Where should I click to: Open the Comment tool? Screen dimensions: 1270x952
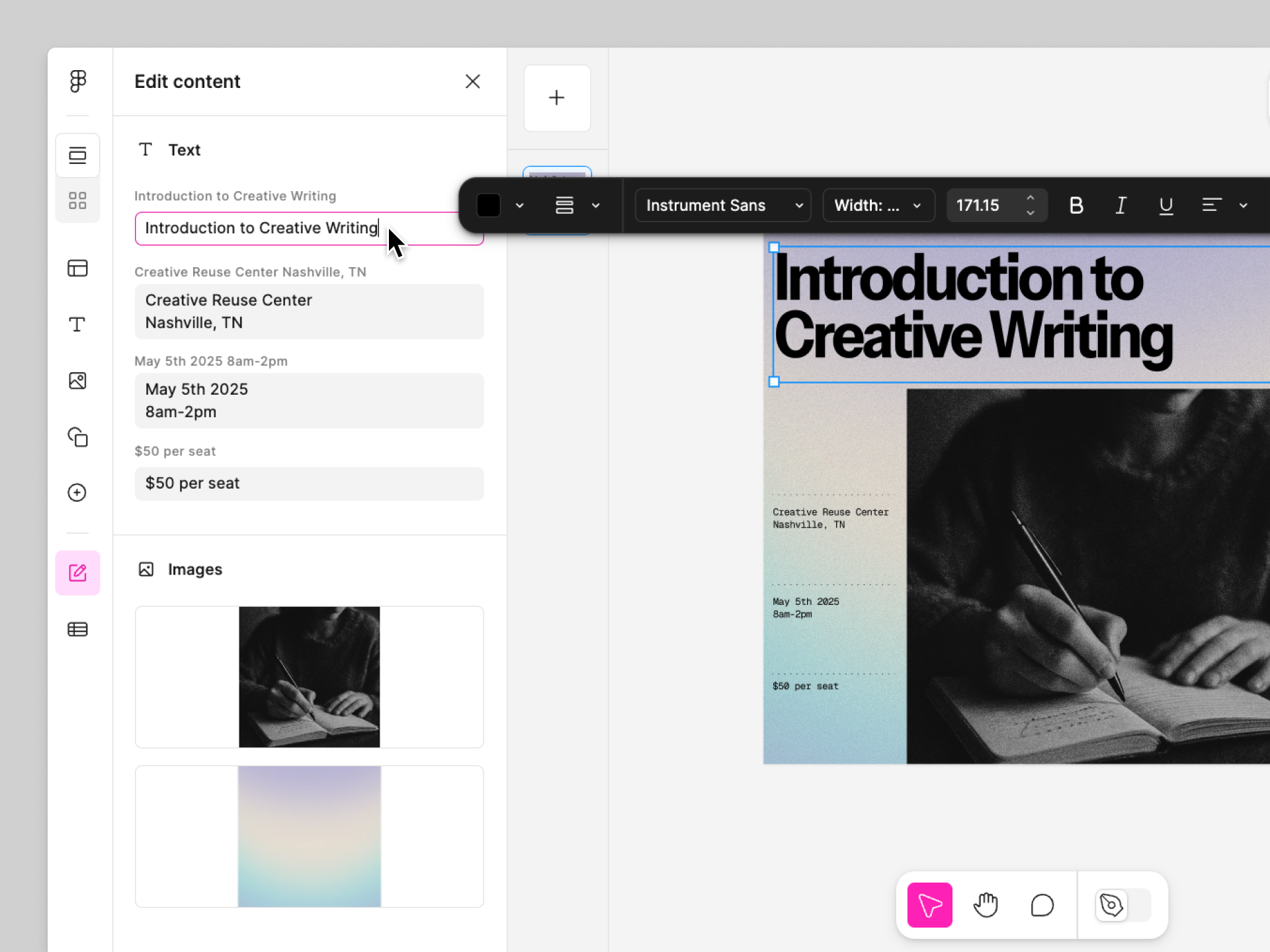pyautogui.click(x=1041, y=905)
